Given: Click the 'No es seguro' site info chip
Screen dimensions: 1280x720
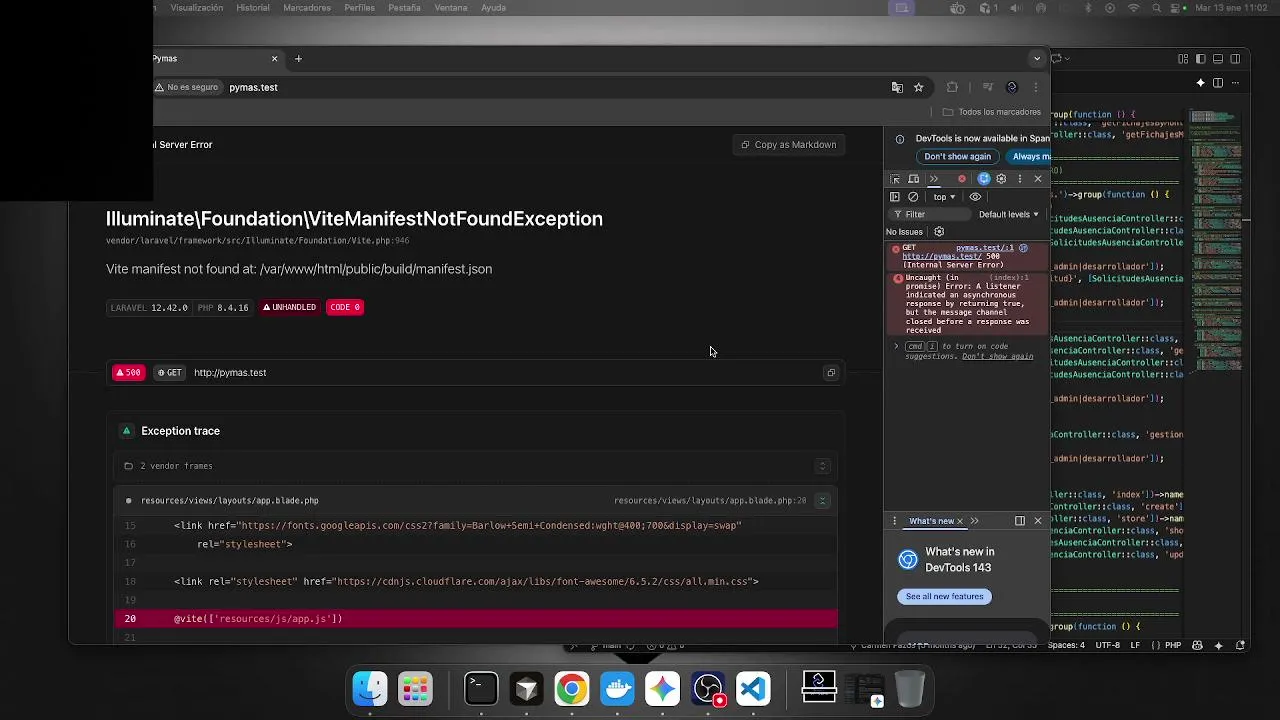Looking at the screenshot, I should 186,87.
